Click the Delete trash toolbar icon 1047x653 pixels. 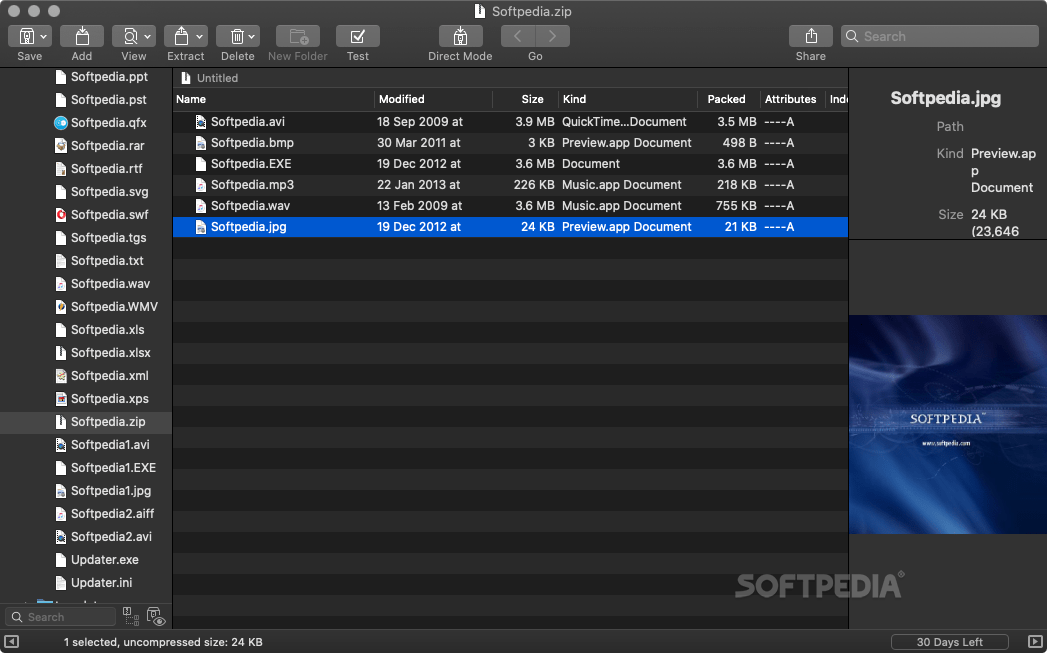pyautogui.click(x=237, y=36)
